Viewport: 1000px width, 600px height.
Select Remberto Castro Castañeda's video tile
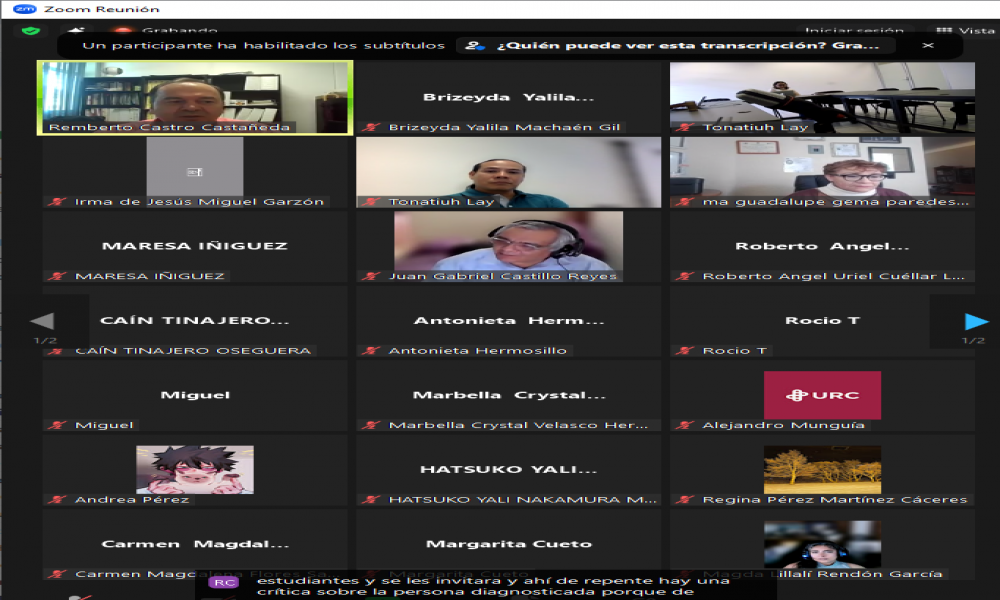click(x=195, y=96)
